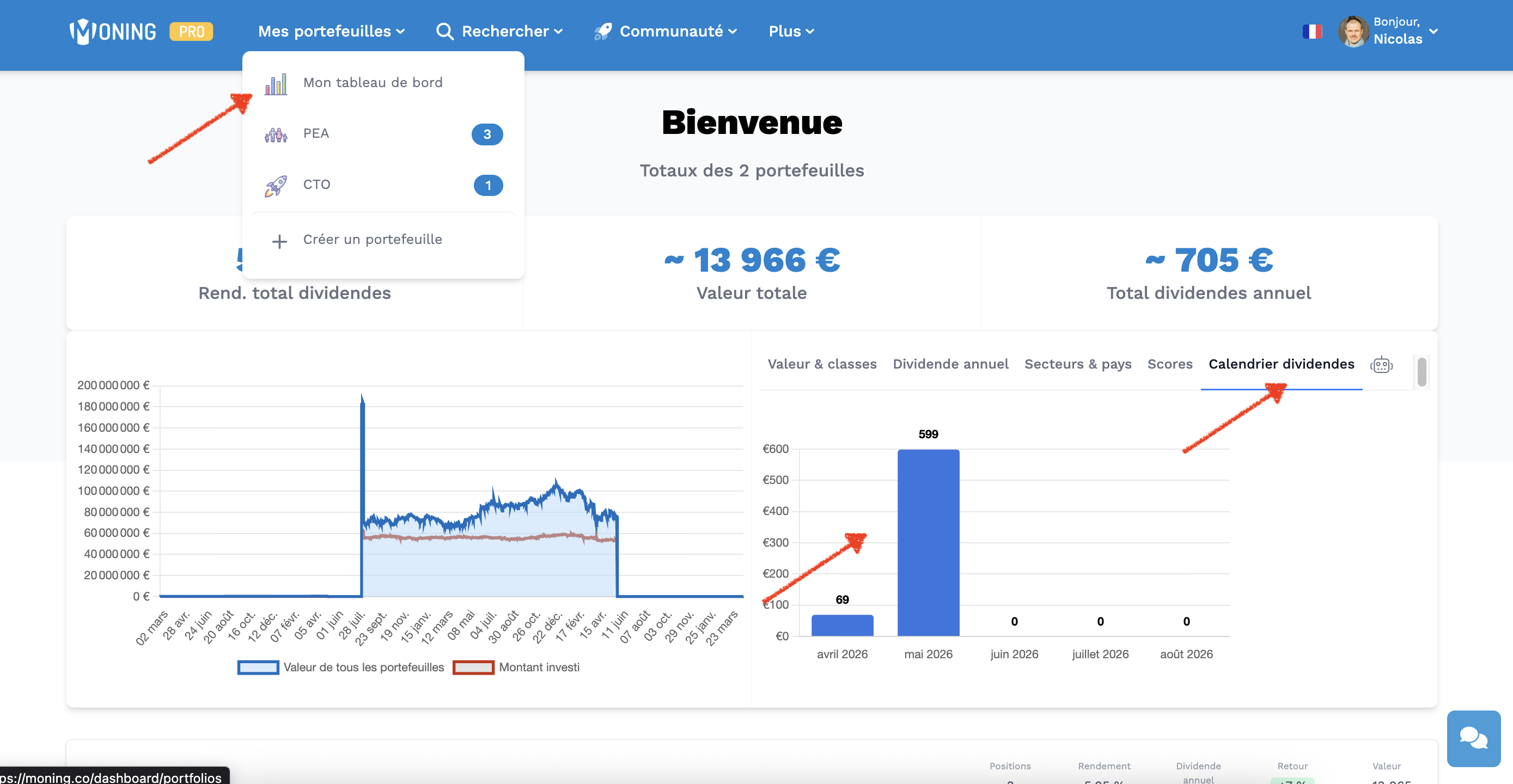The height and width of the screenshot is (784, 1513).
Task: Click the Moning logo
Action: click(113, 31)
